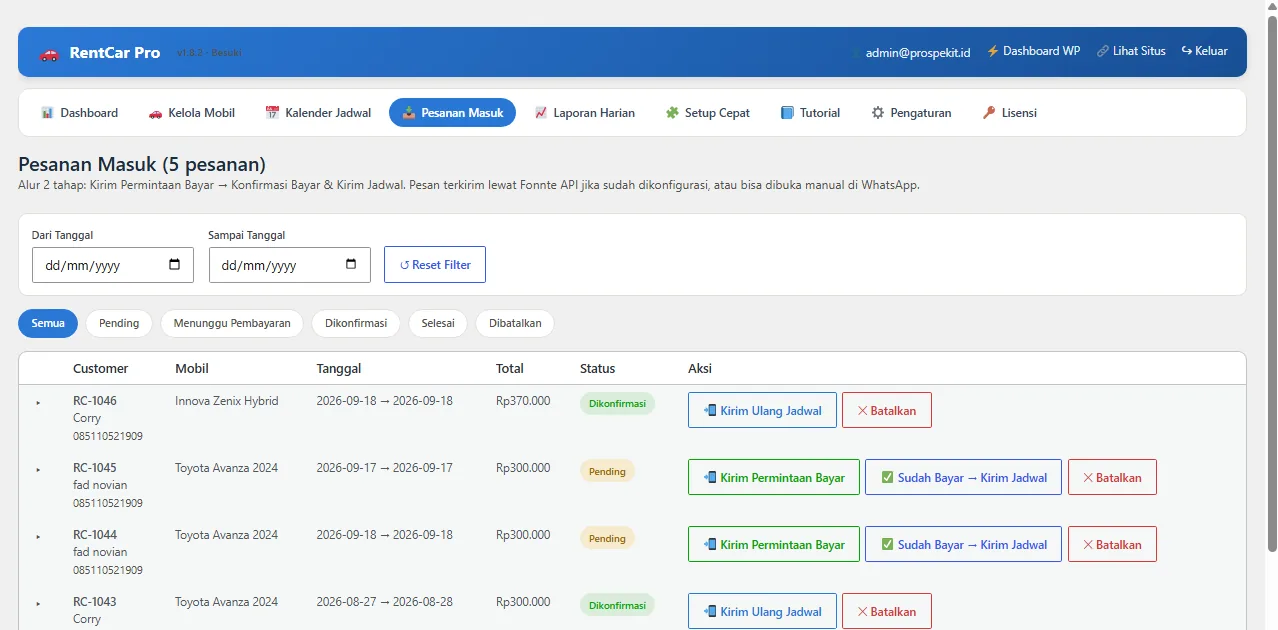Click Kirim Permintaan Bayar for RC-1045

coord(774,477)
